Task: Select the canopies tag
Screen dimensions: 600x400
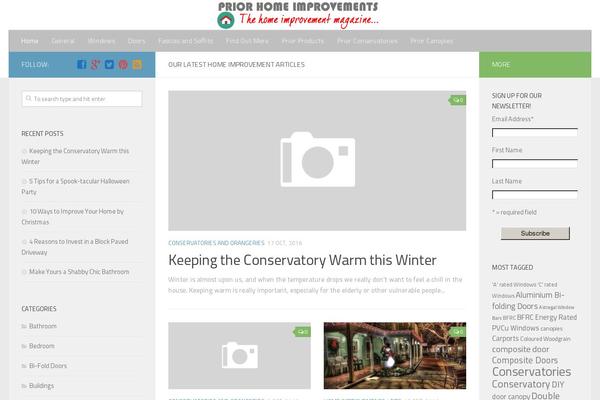Action: point(551,329)
